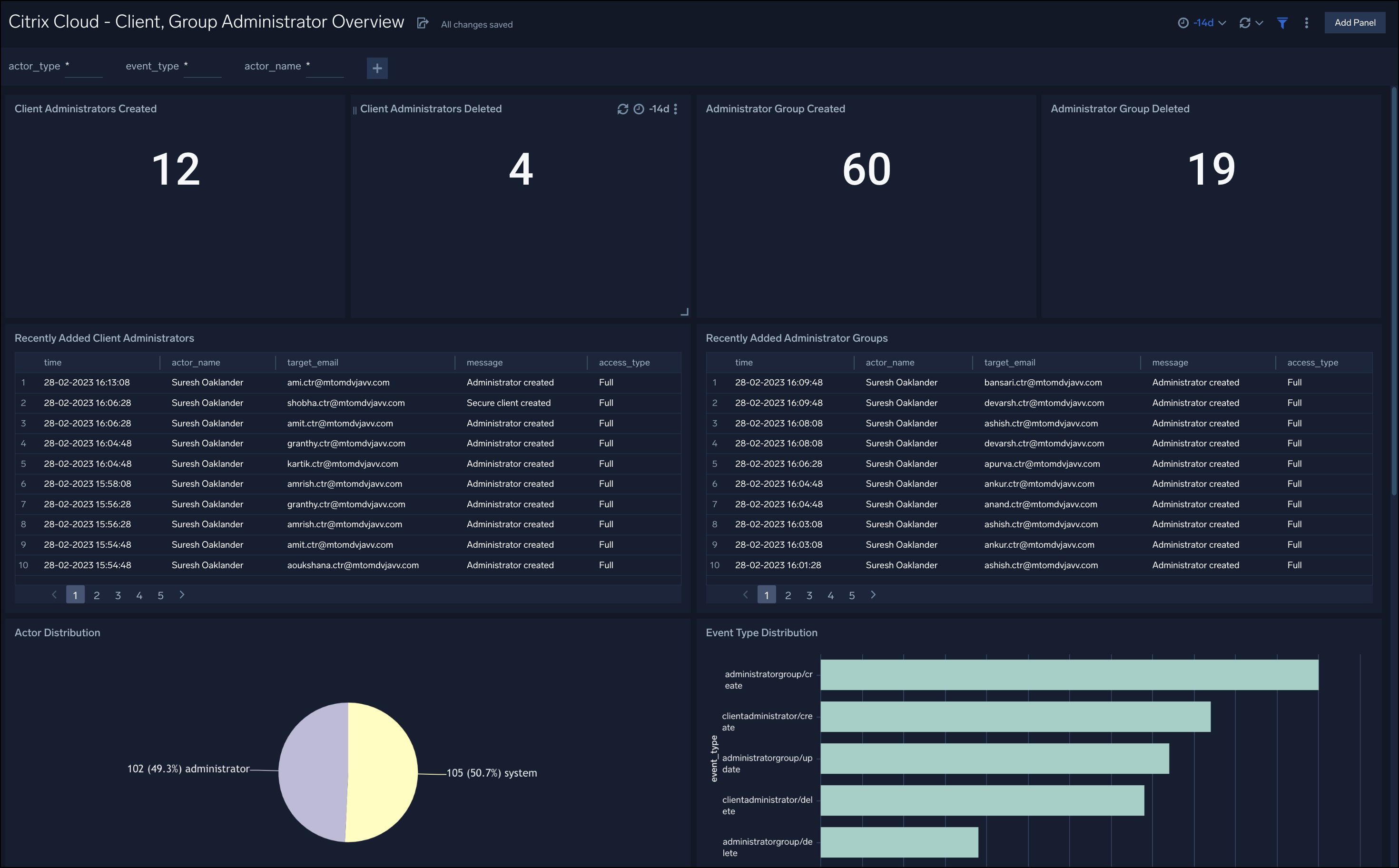Refresh the Client Administrators Deleted panel

623,109
